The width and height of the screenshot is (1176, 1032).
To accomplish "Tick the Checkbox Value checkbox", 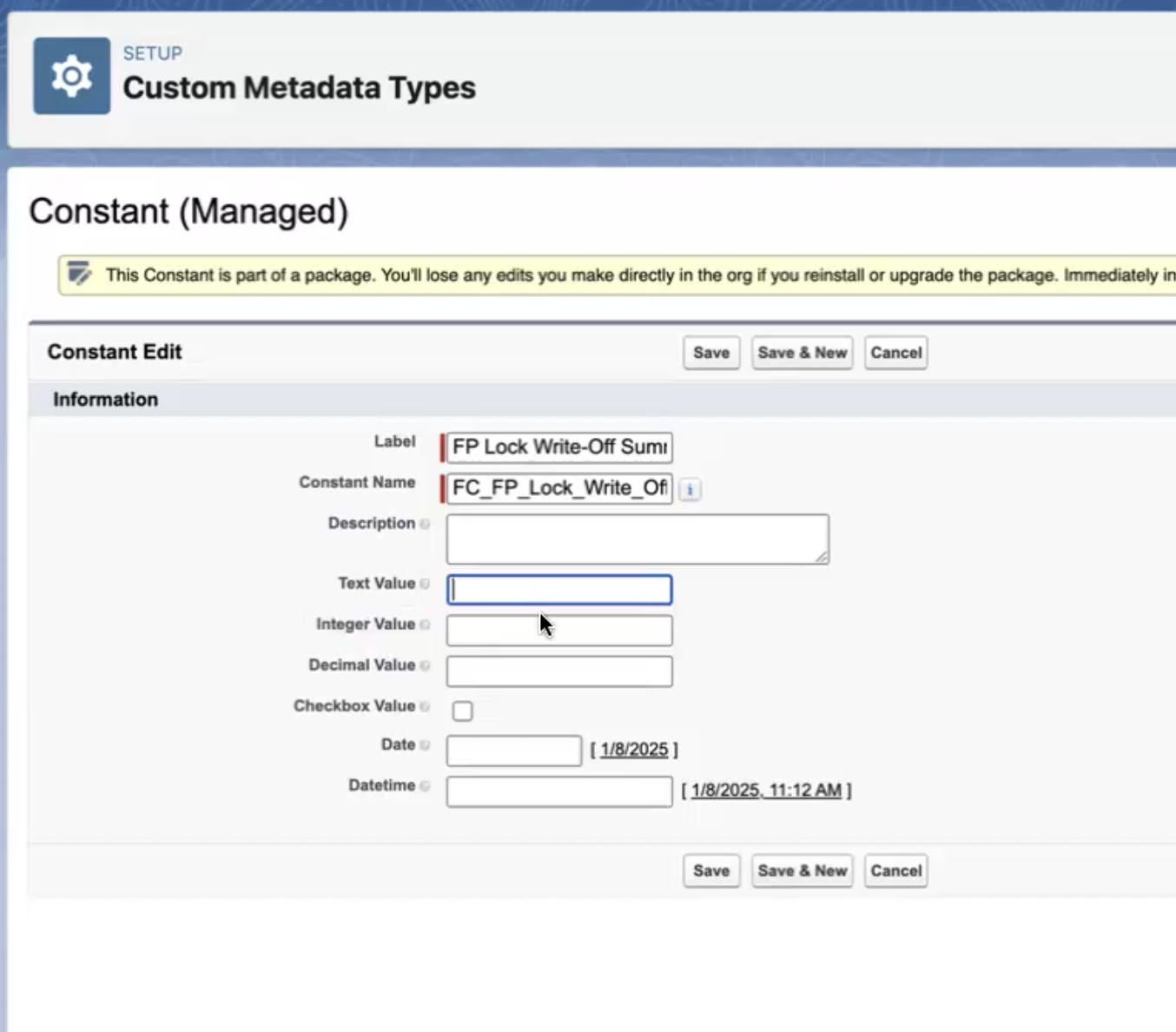I will point(463,711).
